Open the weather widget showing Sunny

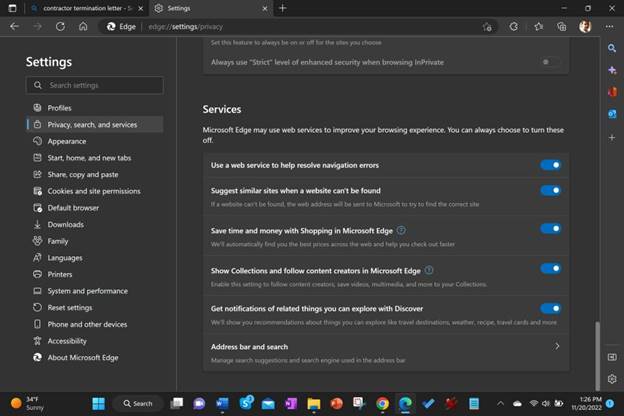click(x=27, y=404)
